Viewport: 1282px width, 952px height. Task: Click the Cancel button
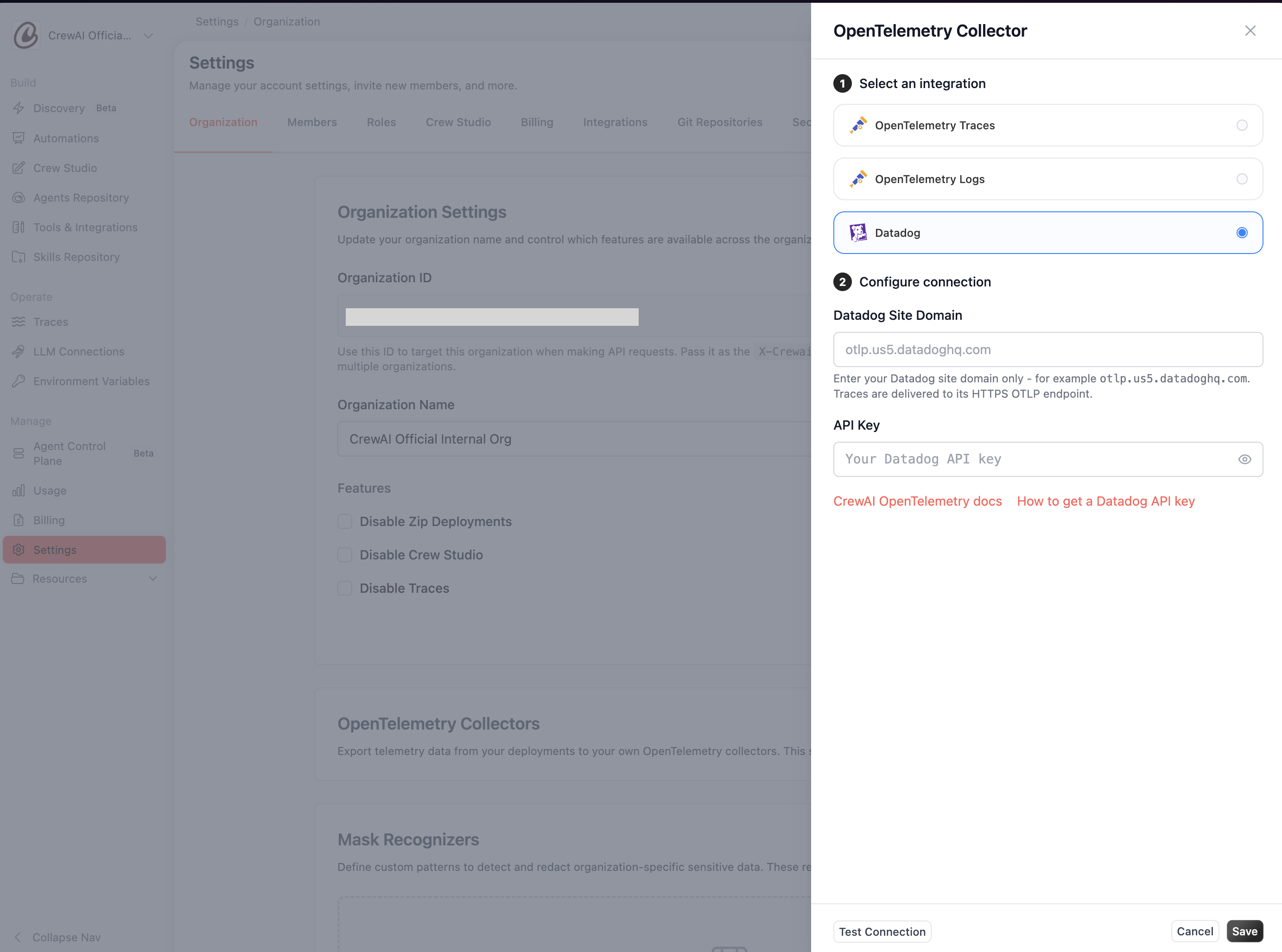pyautogui.click(x=1194, y=931)
